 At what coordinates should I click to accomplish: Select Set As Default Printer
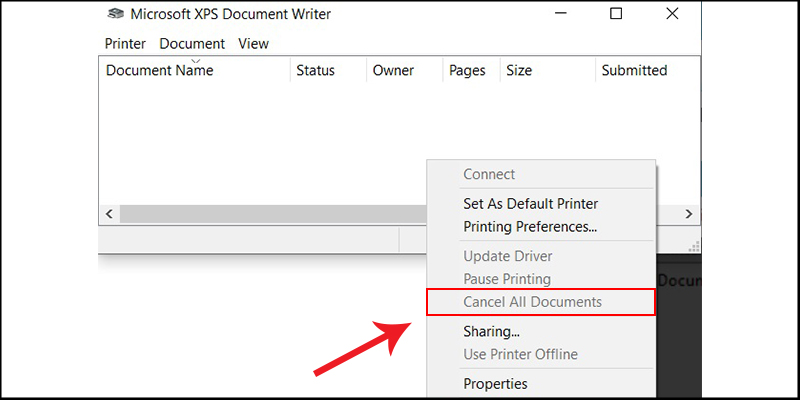[531, 204]
